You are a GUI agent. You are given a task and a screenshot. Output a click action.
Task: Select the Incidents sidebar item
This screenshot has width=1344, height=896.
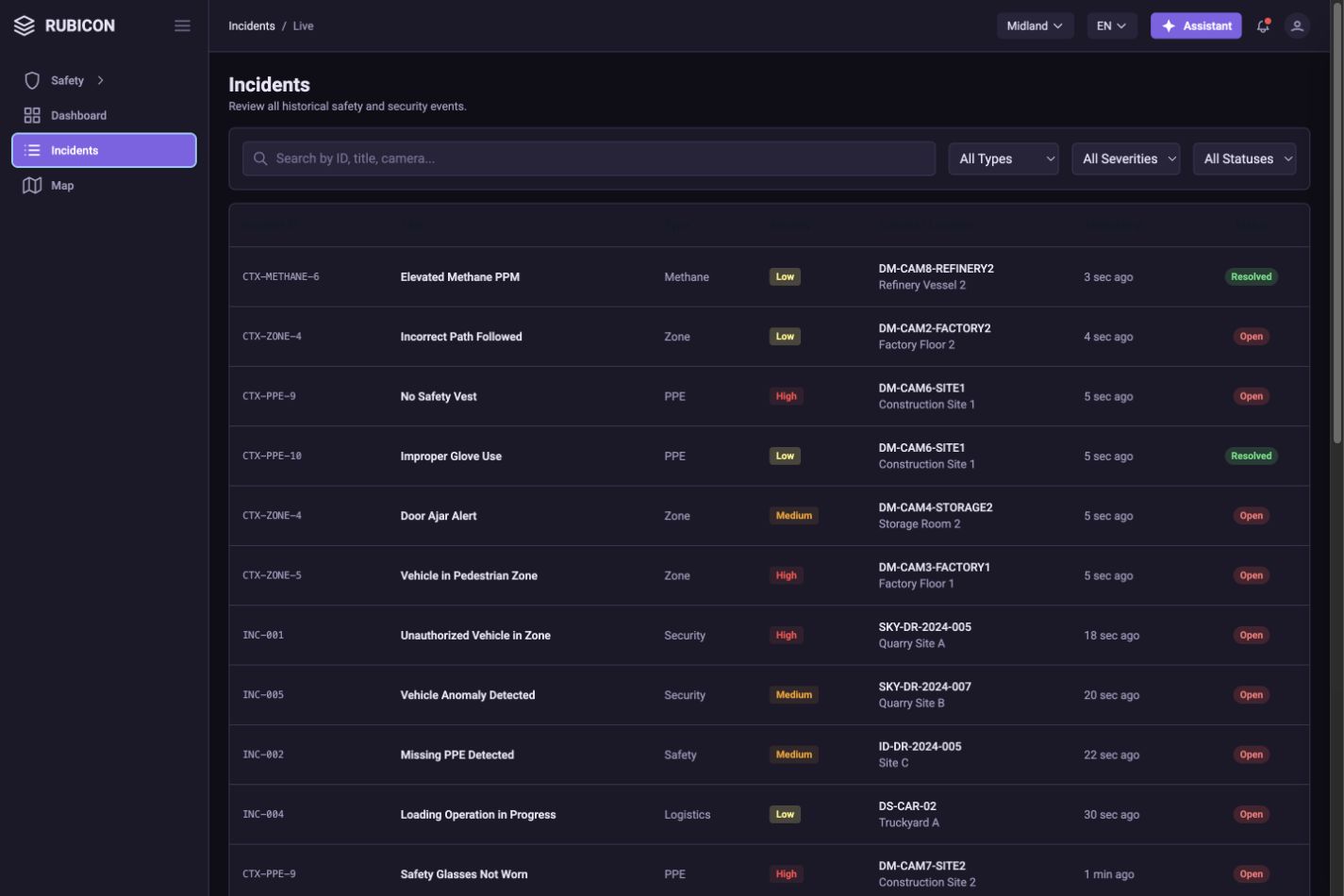pos(104,150)
